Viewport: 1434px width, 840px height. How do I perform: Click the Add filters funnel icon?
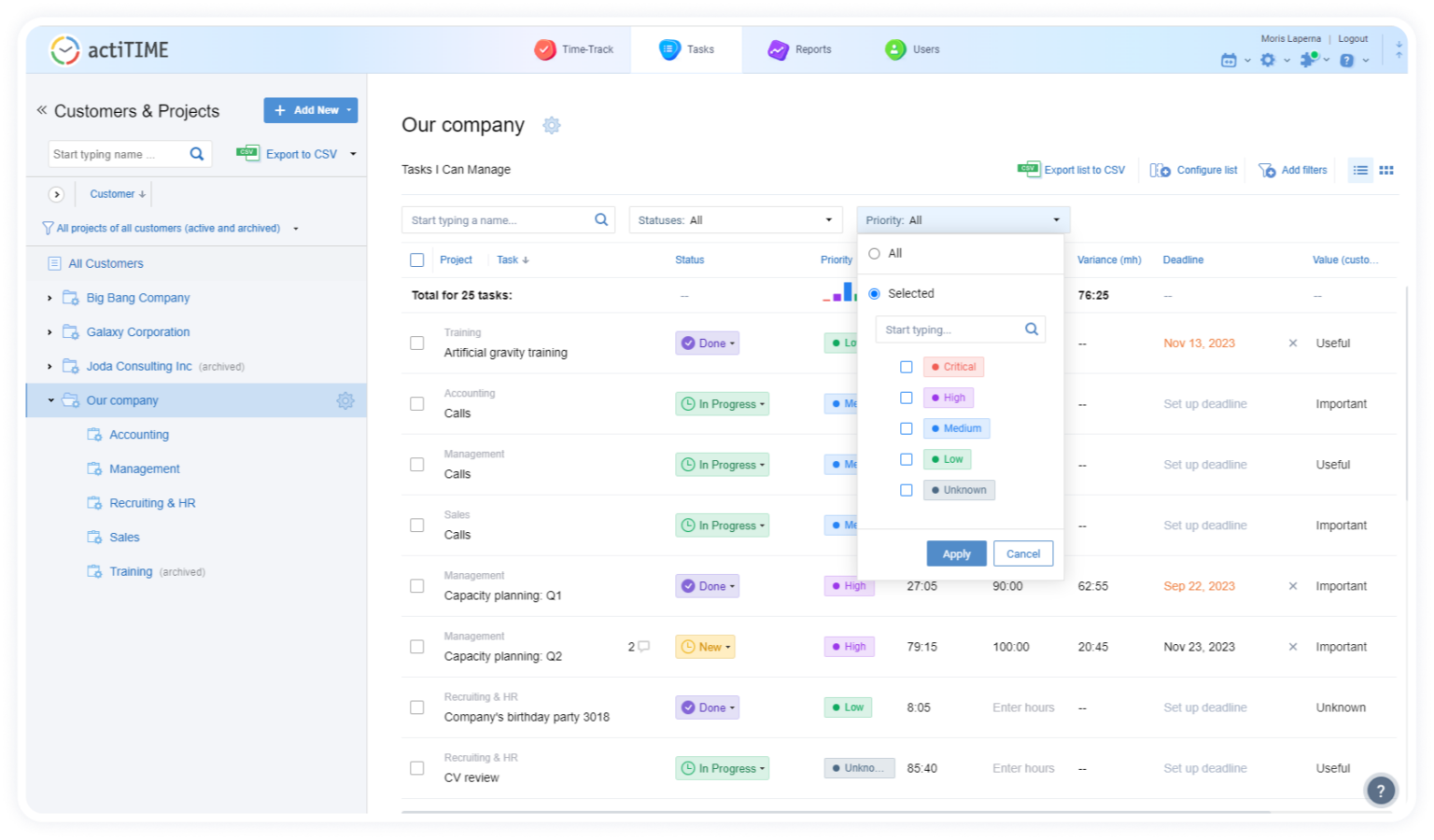1267,170
